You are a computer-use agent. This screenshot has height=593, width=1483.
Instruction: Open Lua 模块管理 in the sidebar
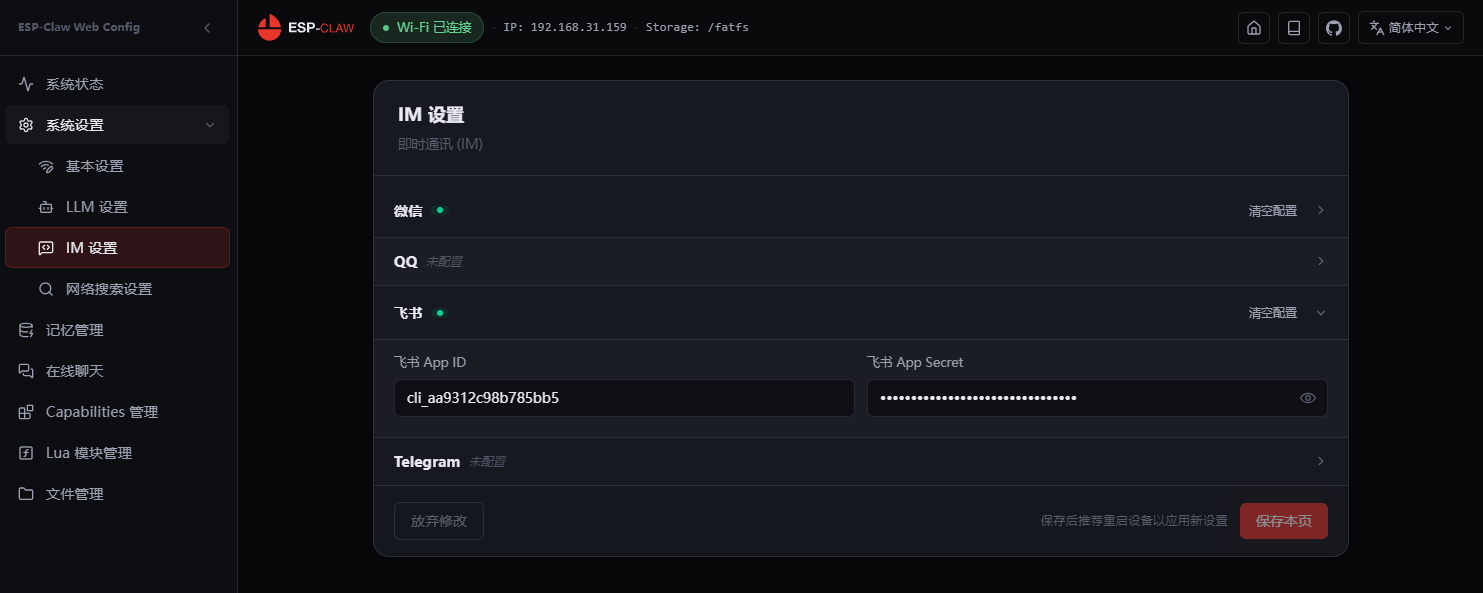118,453
